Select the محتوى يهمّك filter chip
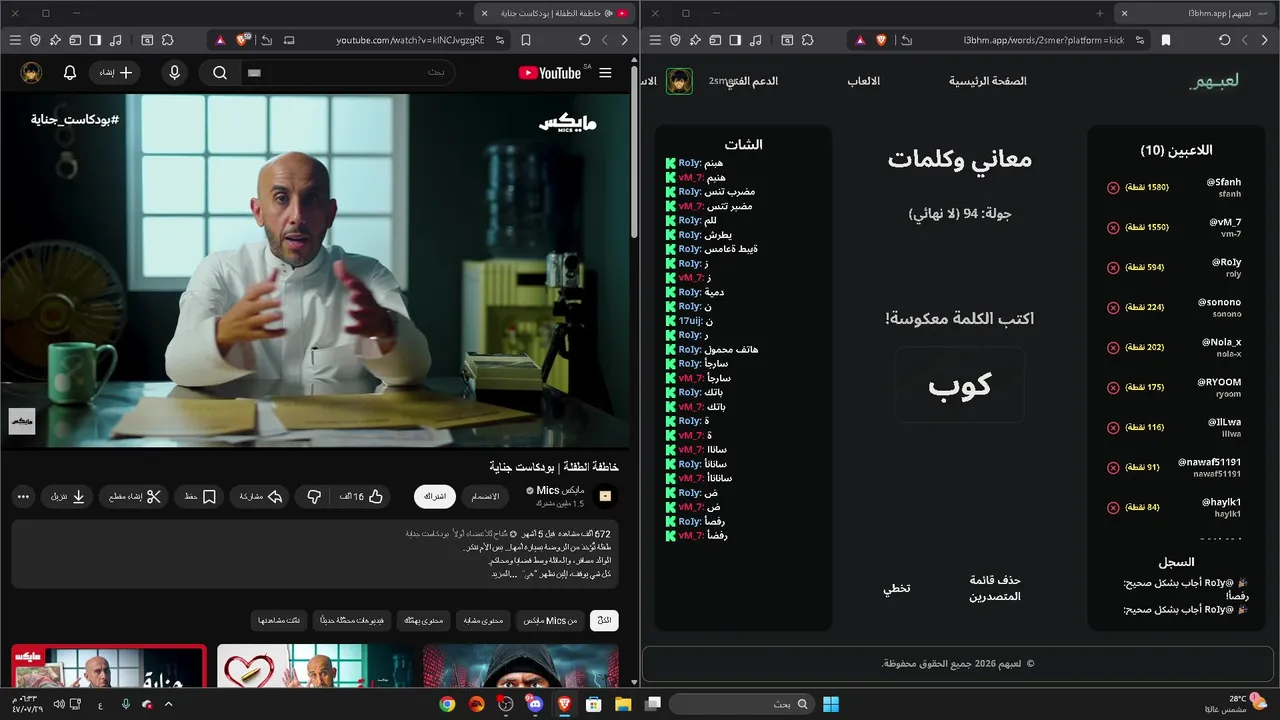The image size is (1280, 720). (424, 621)
